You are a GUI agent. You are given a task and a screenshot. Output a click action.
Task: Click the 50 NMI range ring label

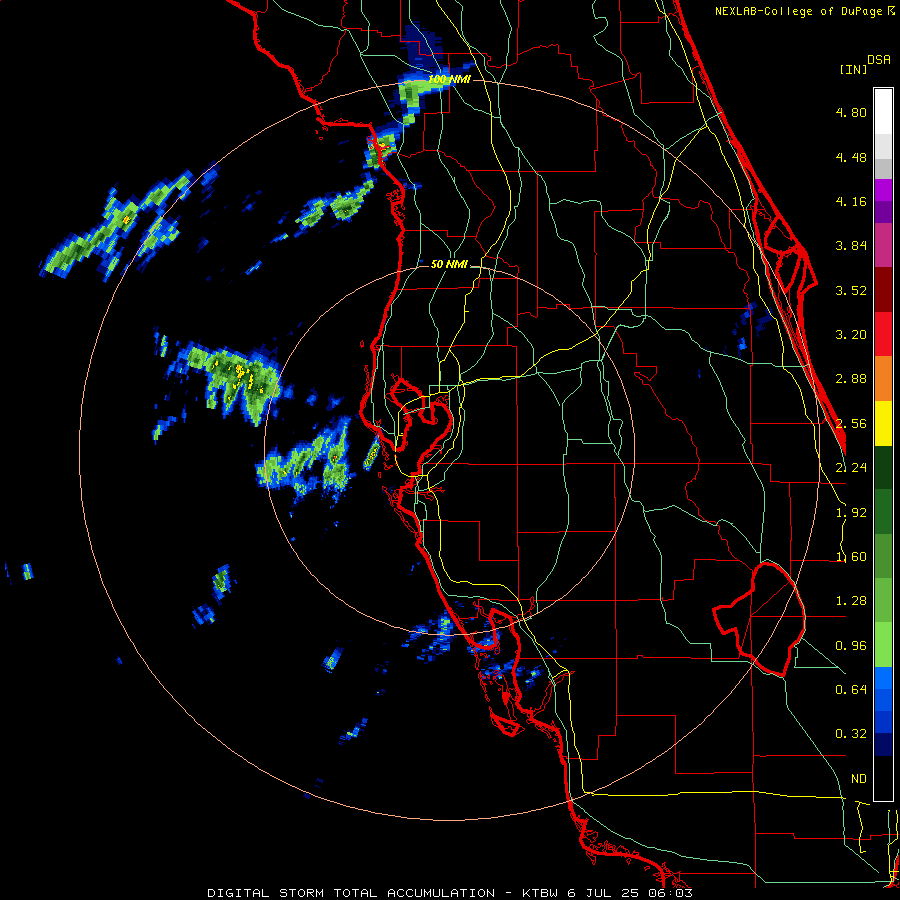pos(449,264)
